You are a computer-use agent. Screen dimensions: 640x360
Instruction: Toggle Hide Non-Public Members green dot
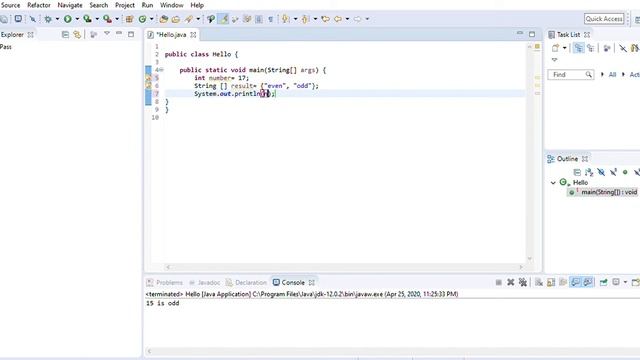(x=625, y=172)
